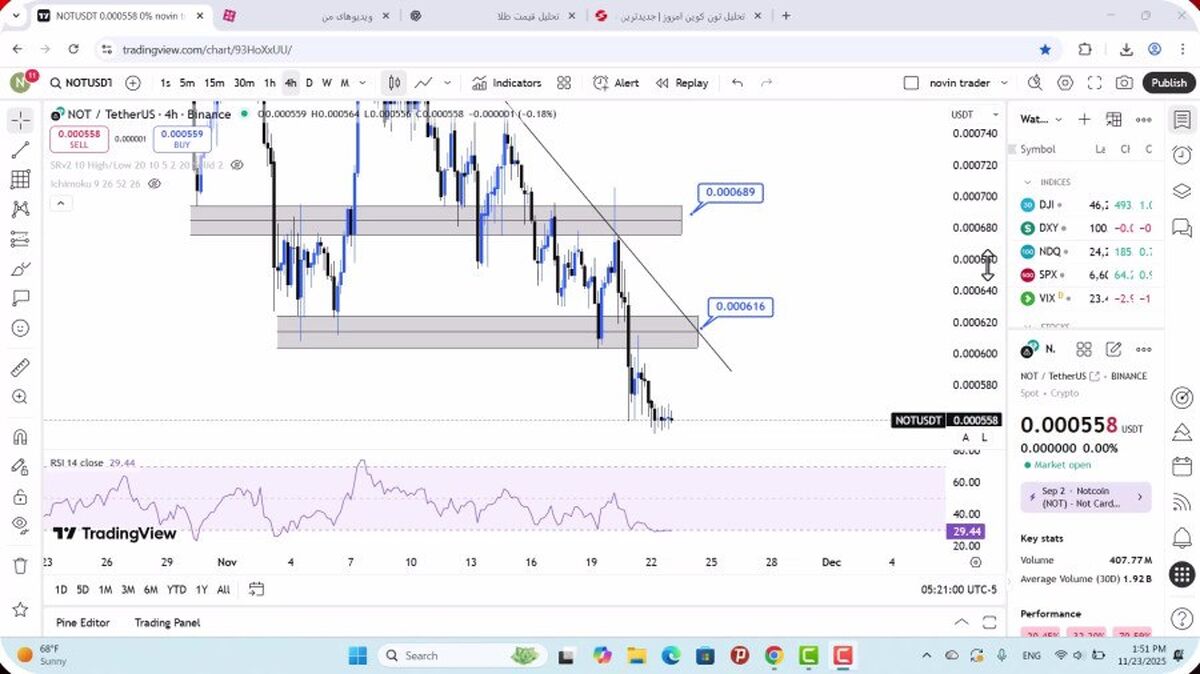Set the 3M date range

[128, 589]
